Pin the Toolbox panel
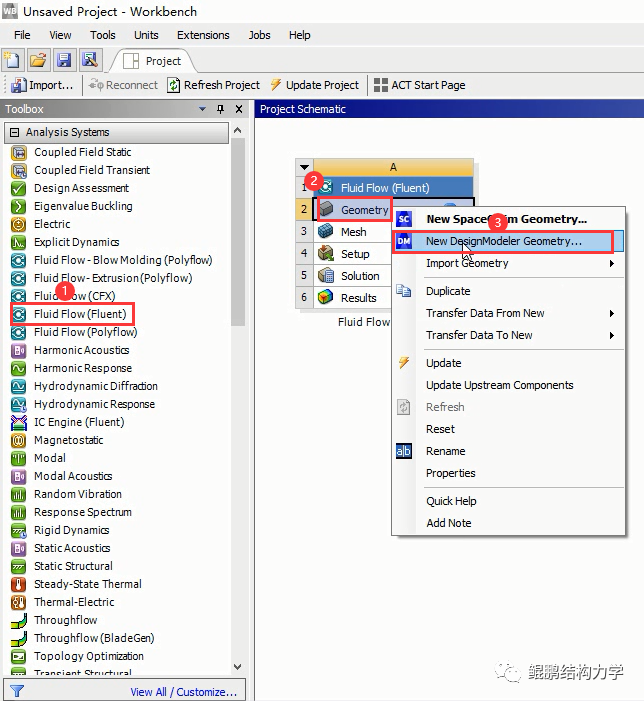Screen dimensions: 644x701 [220, 109]
